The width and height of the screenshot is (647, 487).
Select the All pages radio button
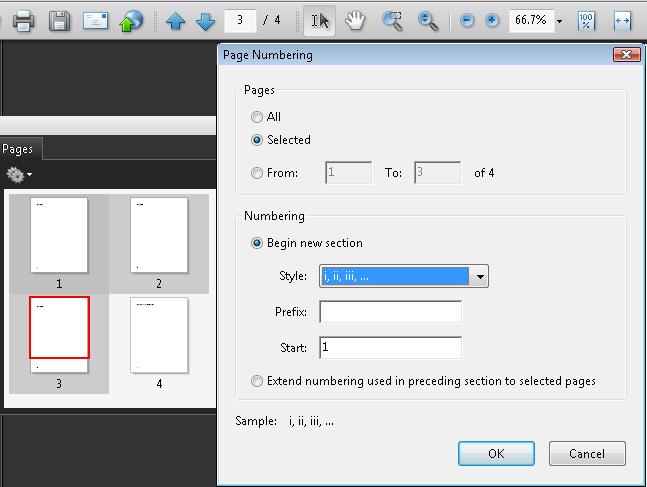[x=258, y=117]
